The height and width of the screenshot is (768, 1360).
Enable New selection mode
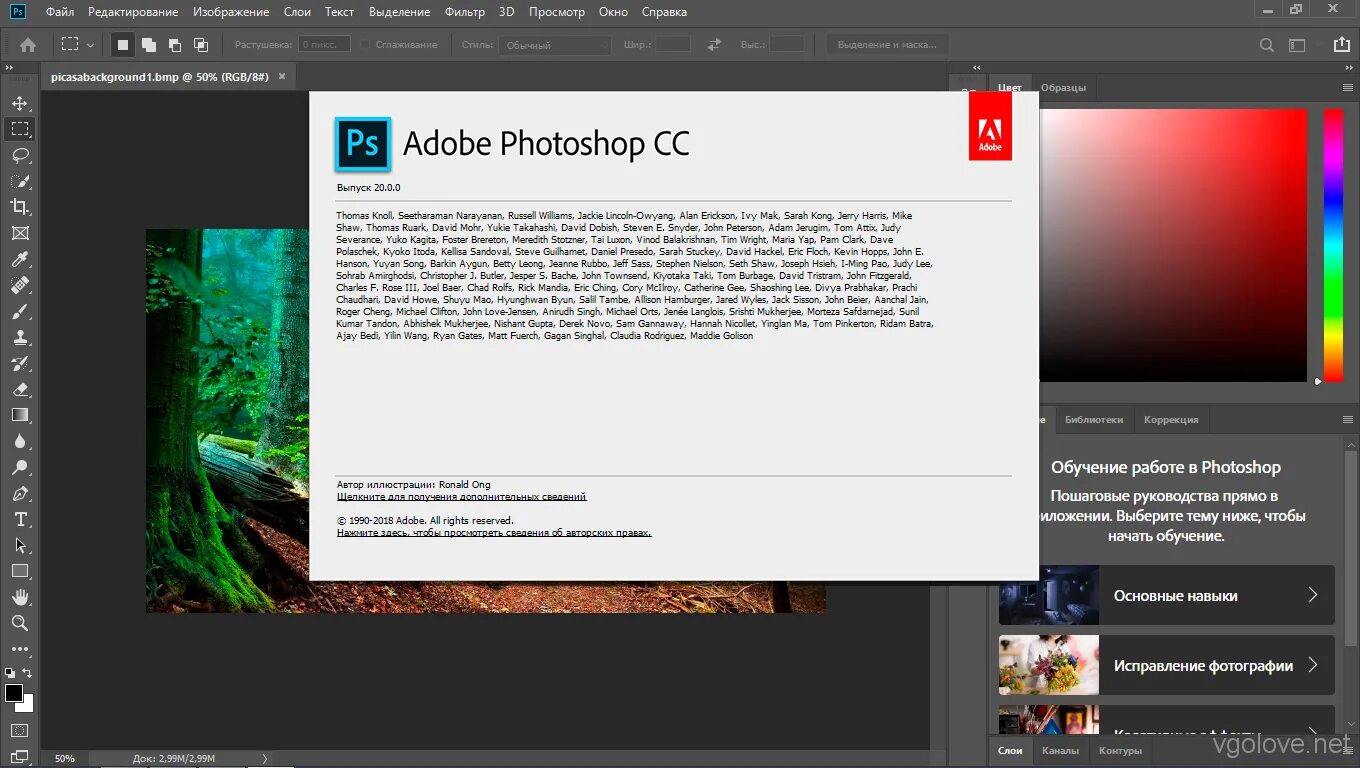click(x=122, y=45)
